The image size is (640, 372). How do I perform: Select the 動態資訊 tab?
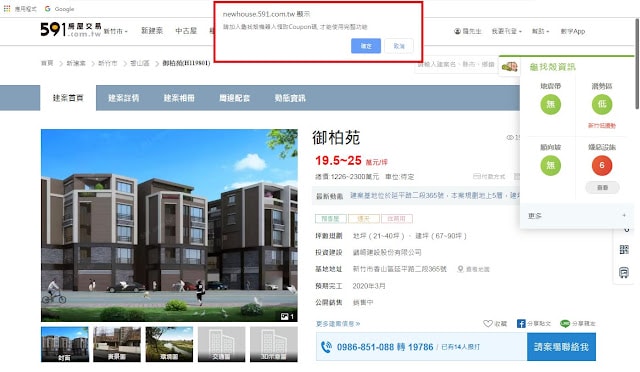290,98
